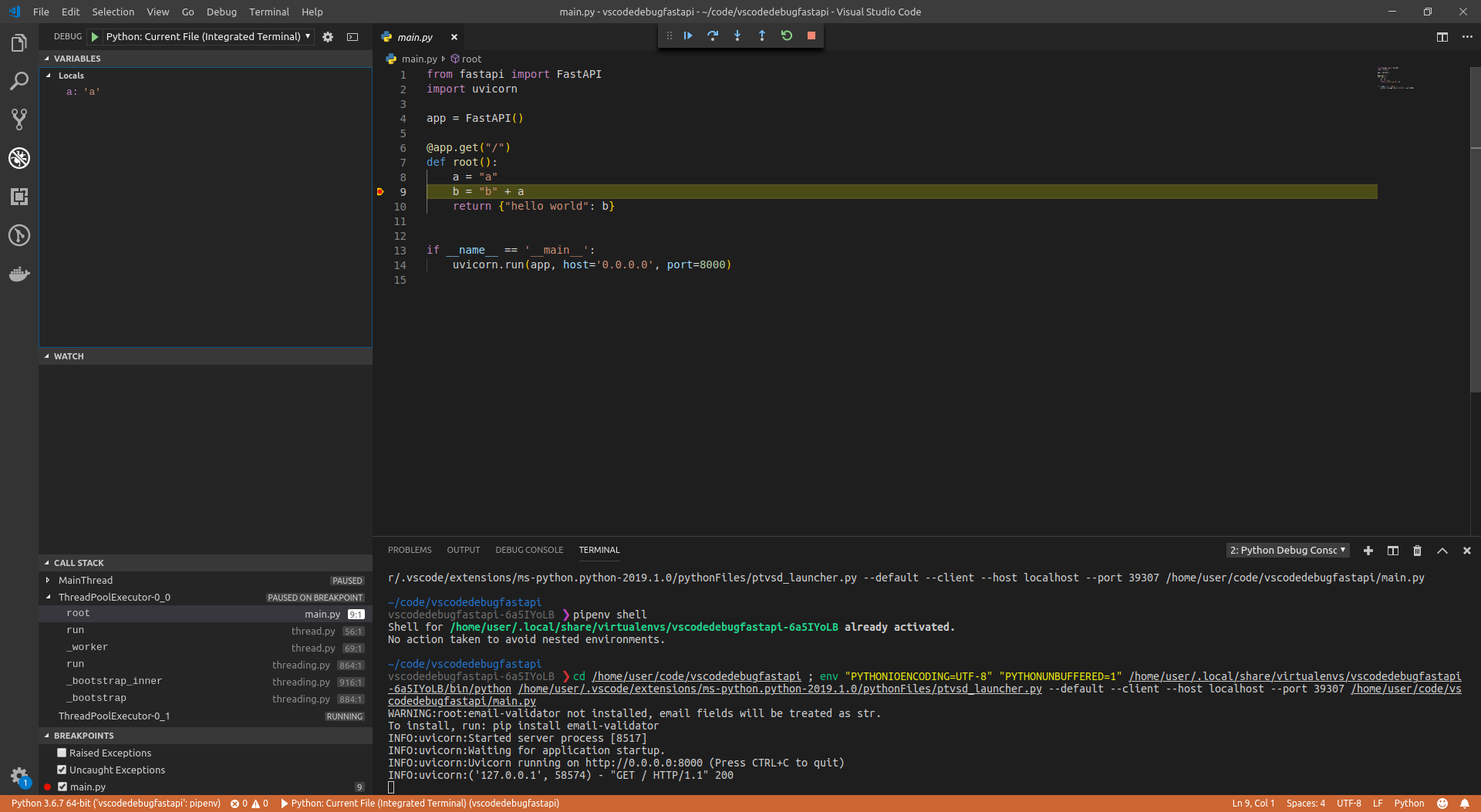1481x812 pixels.
Task: Open the Search view in the activity bar
Action: pyautogui.click(x=19, y=81)
